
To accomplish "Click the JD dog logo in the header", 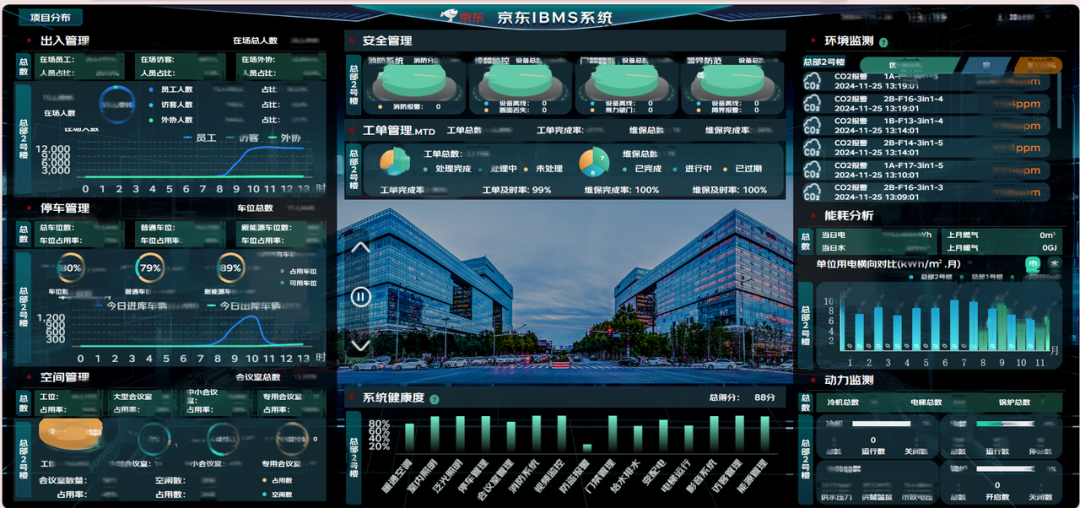I will 450,15.
